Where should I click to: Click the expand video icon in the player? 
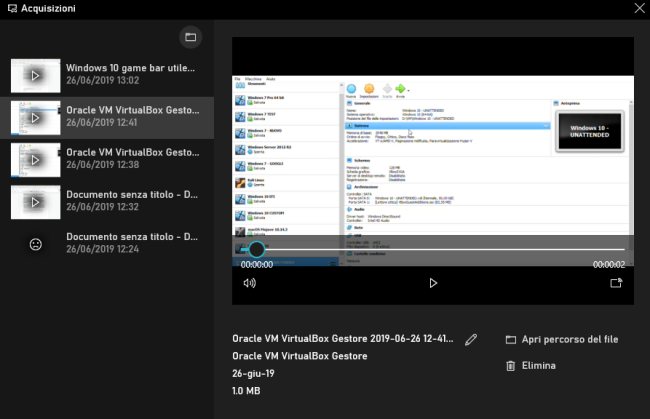(x=616, y=283)
